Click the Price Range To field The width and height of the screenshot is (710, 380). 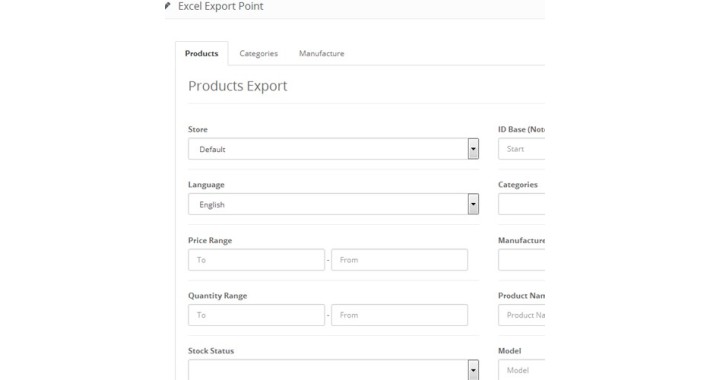[256, 260]
